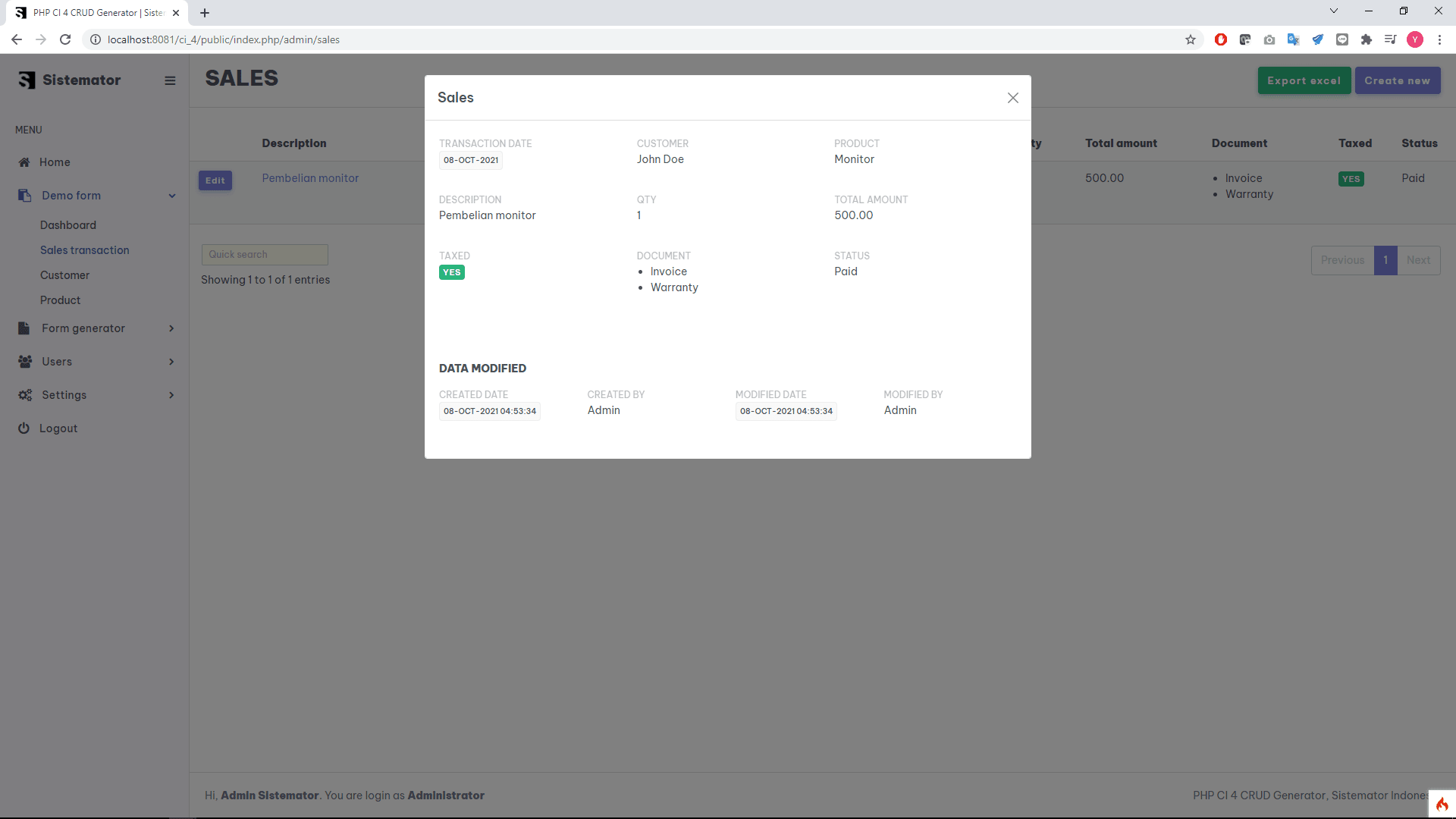The image size is (1456, 819).
Task: Go to Customer menu item
Action: 64,275
